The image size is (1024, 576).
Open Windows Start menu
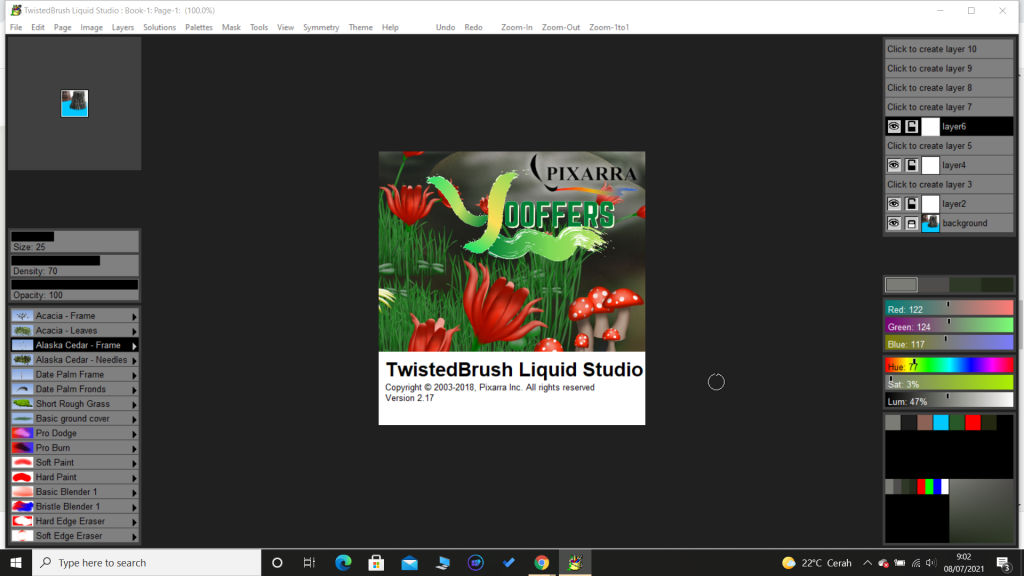pyautogui.click(x=16, y=562)
